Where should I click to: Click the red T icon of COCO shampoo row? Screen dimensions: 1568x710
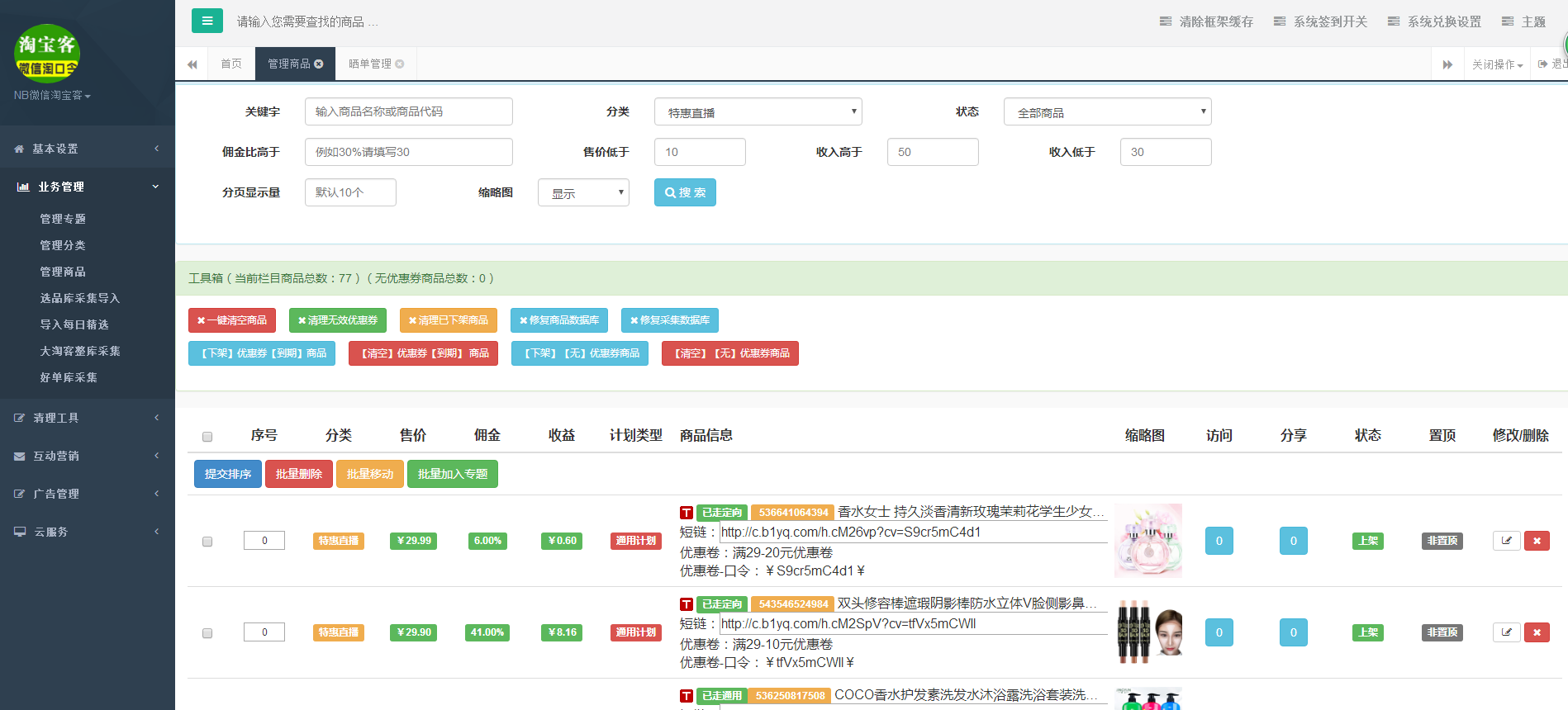(687, 696)
